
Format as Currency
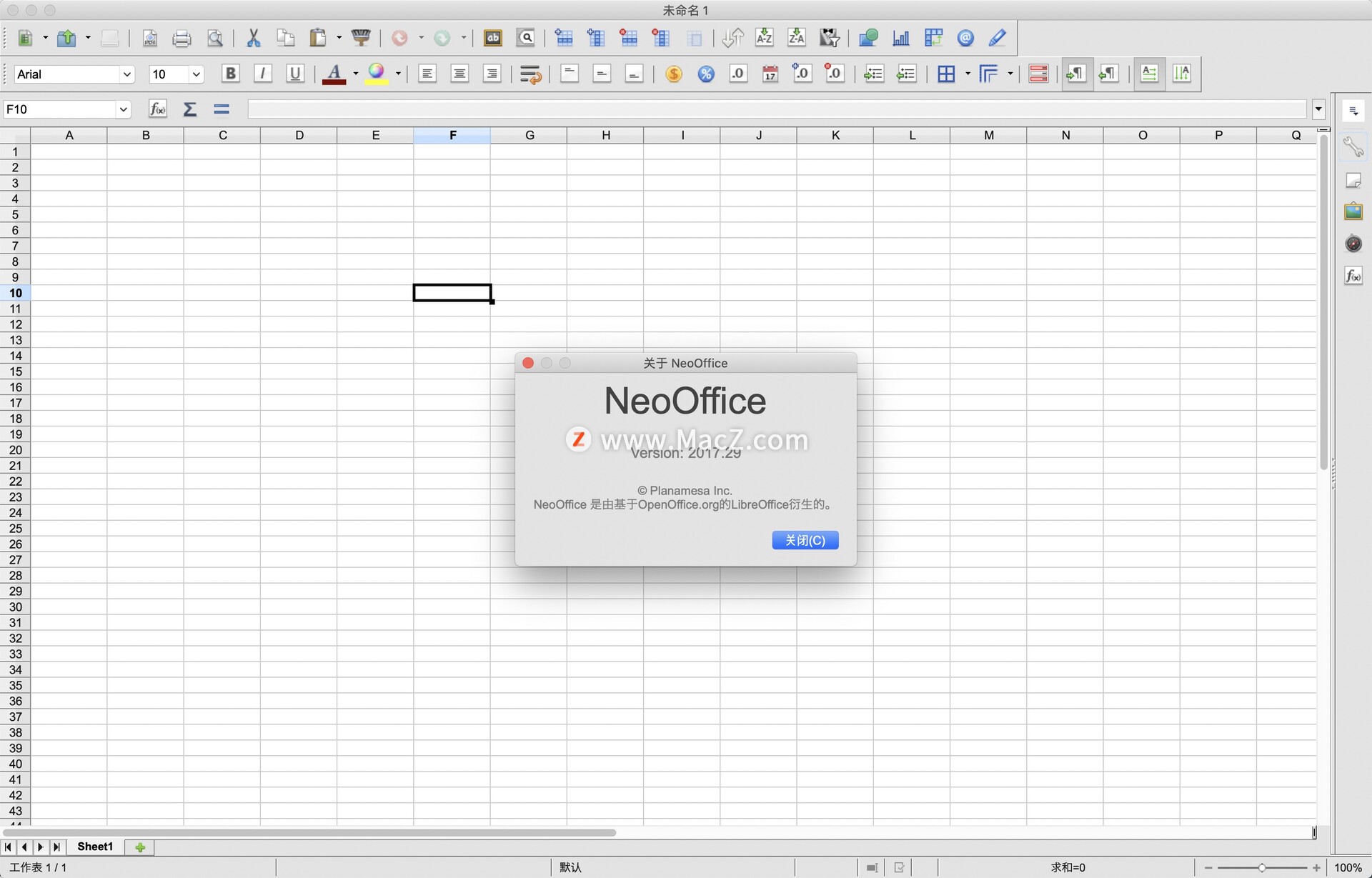click(x=673, y=74)
